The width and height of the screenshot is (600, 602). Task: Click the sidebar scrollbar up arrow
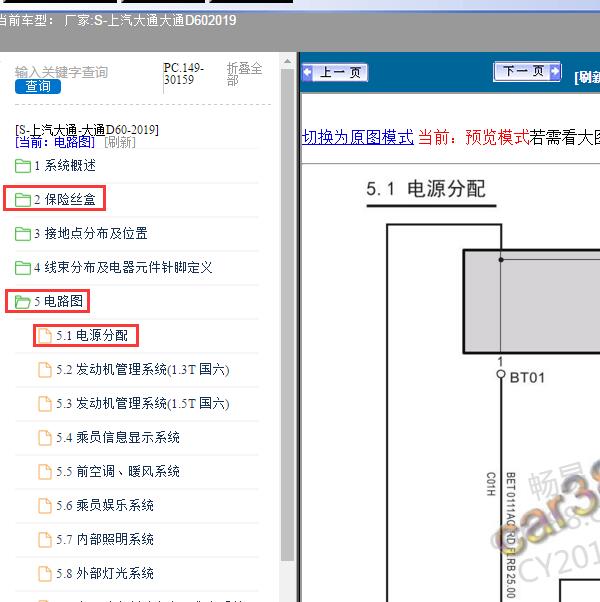[x=287, y=61]
